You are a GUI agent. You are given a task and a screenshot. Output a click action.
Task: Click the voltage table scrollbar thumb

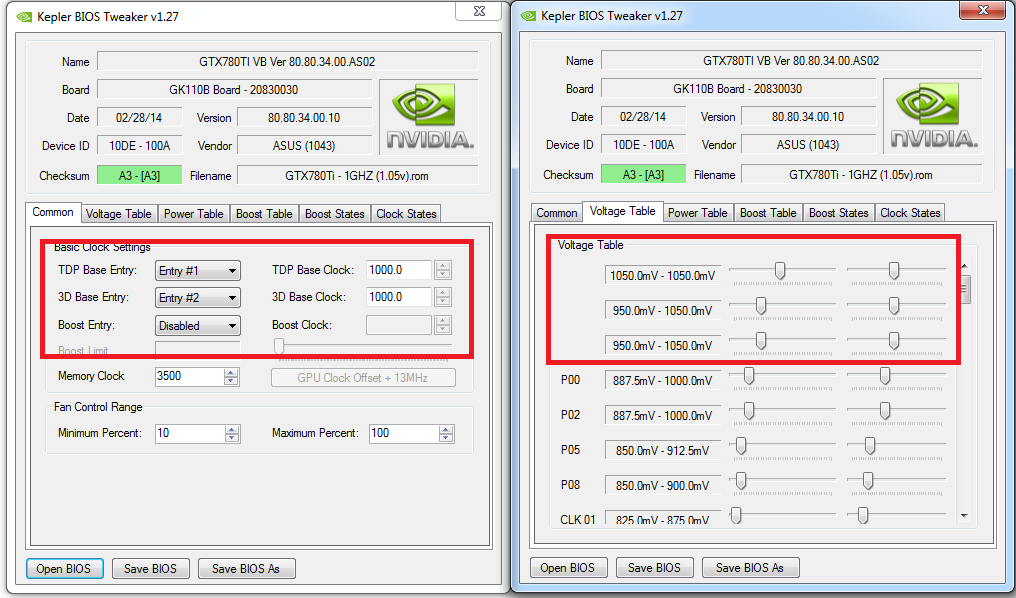point(965,290)
